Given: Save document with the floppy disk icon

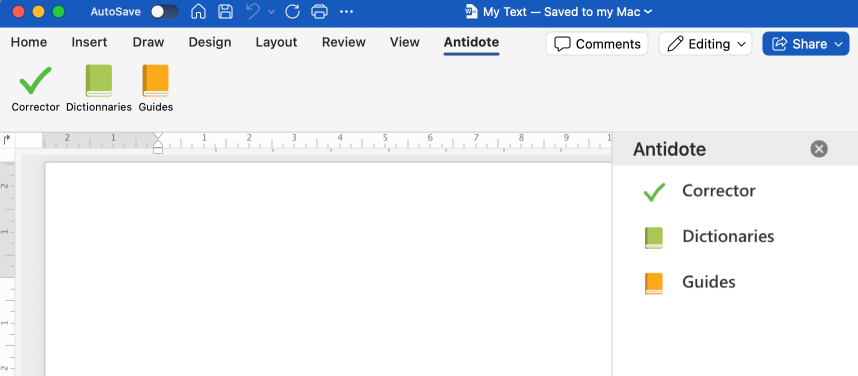Looking at the screenshot, I should 225,11.
